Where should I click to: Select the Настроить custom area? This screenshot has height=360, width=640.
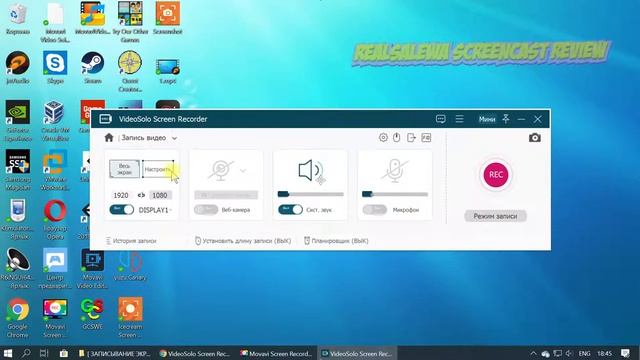(158, 169)
